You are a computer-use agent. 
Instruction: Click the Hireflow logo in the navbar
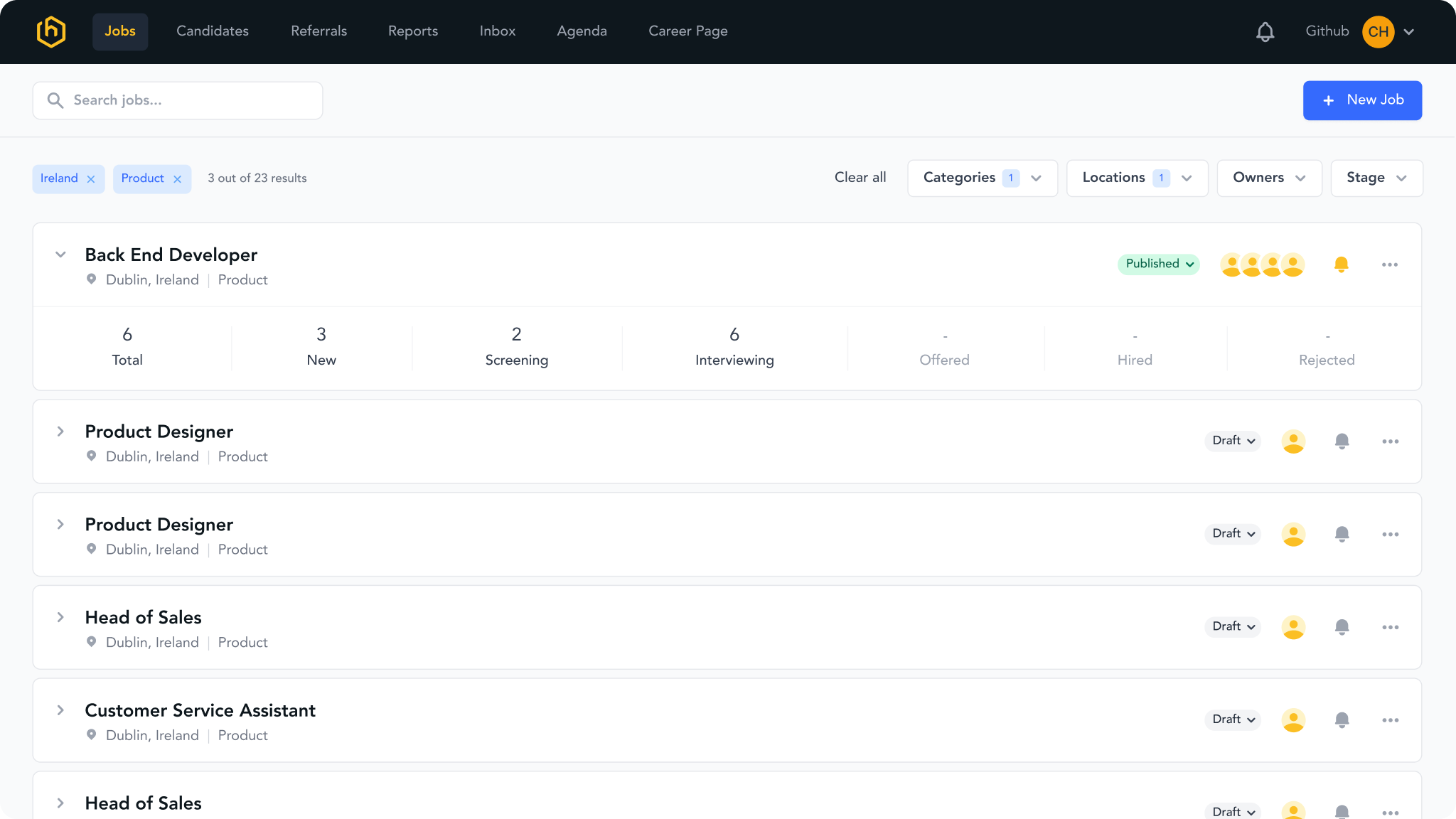53,31
